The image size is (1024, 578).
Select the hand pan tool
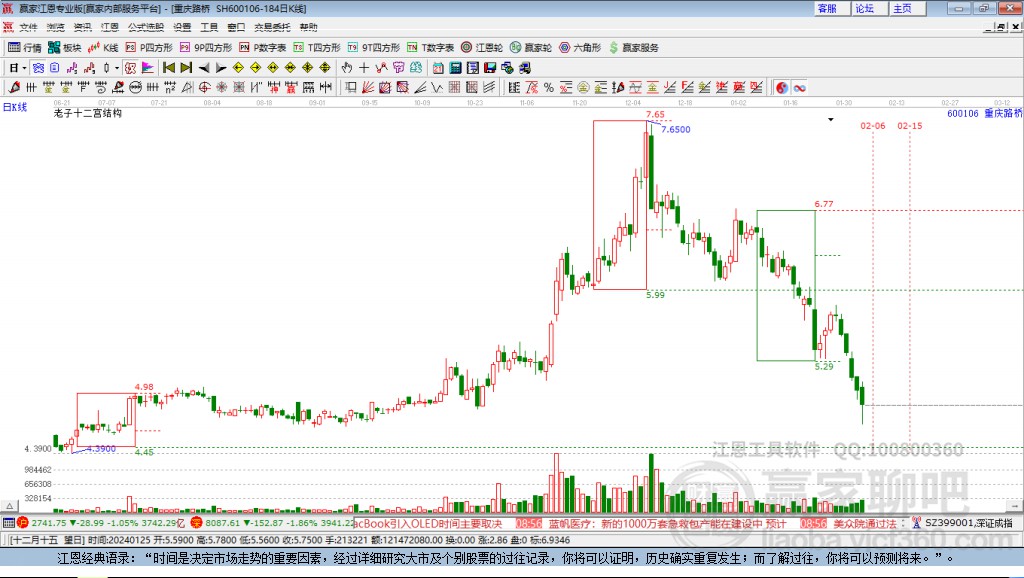point(347,68)
